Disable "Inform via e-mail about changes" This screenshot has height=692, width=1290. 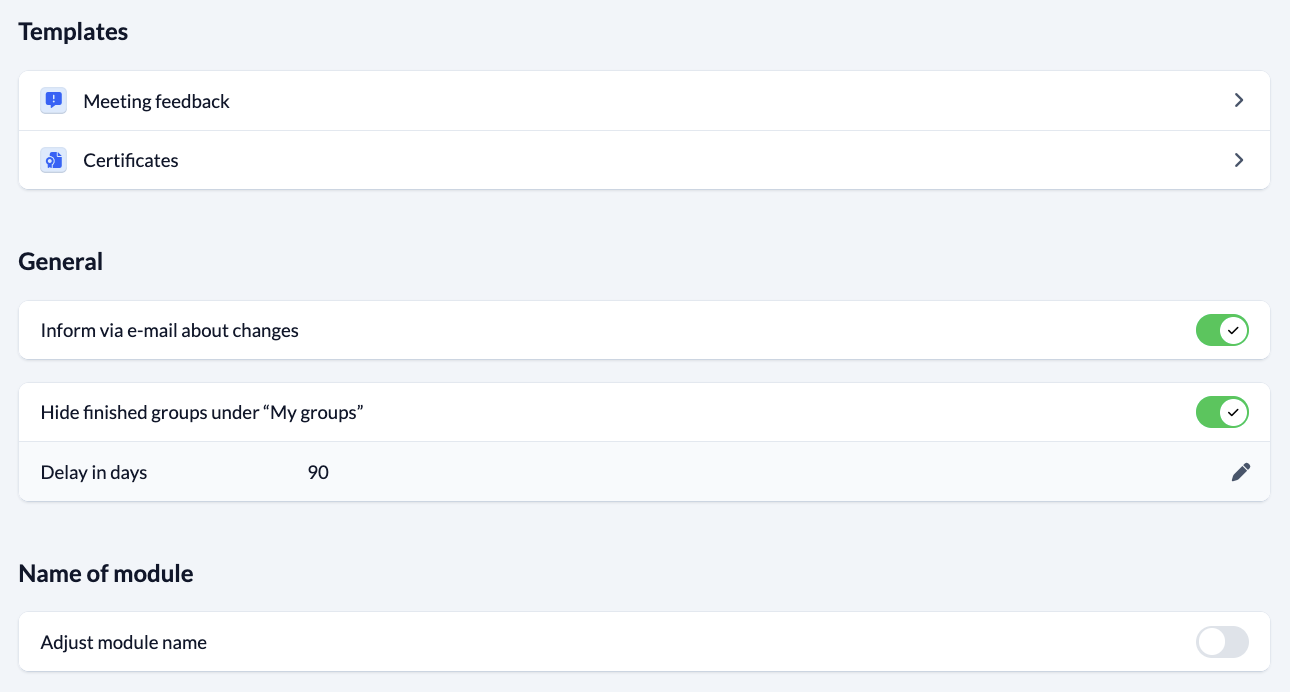pyautogui.click(x=1222, y=330)
